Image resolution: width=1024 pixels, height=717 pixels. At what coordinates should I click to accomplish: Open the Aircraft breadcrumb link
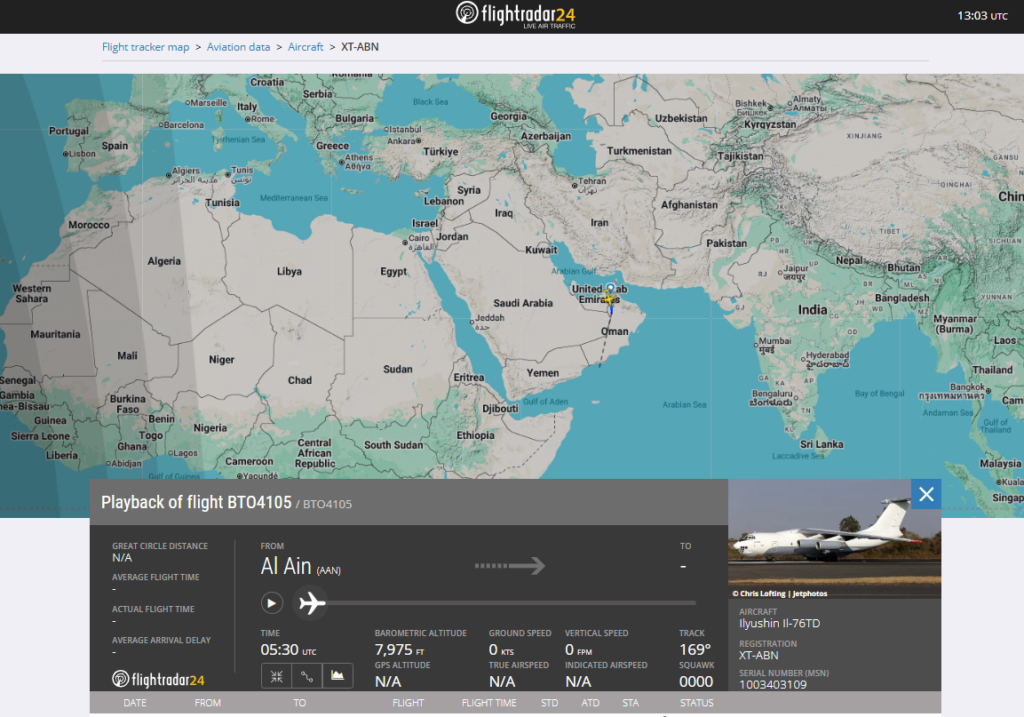[306, 47]
